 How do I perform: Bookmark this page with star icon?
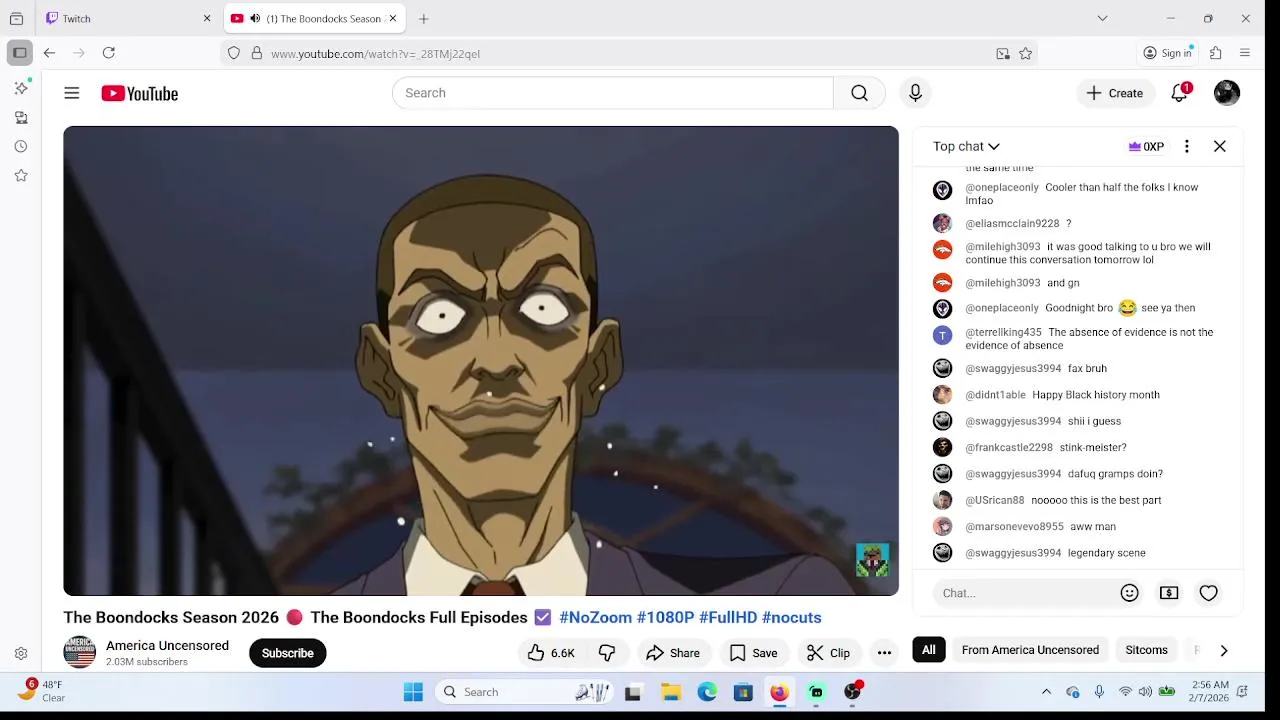click(1025, 54)
